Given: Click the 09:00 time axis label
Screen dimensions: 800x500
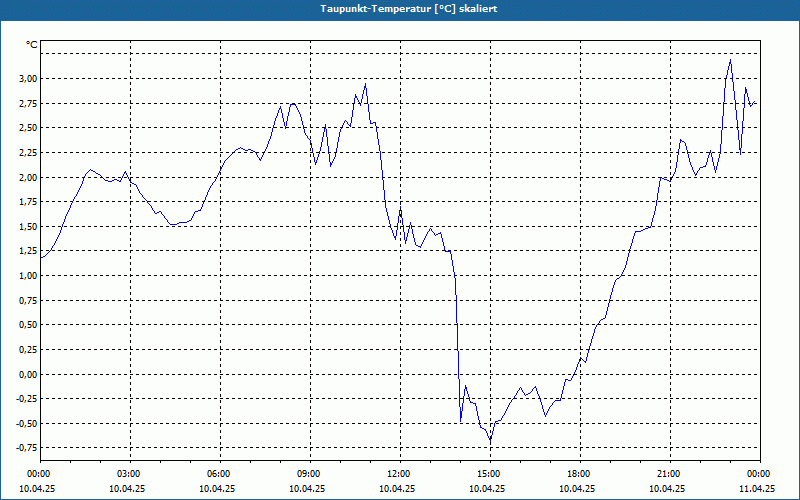Looking at the screenshot, I should 310,474.
